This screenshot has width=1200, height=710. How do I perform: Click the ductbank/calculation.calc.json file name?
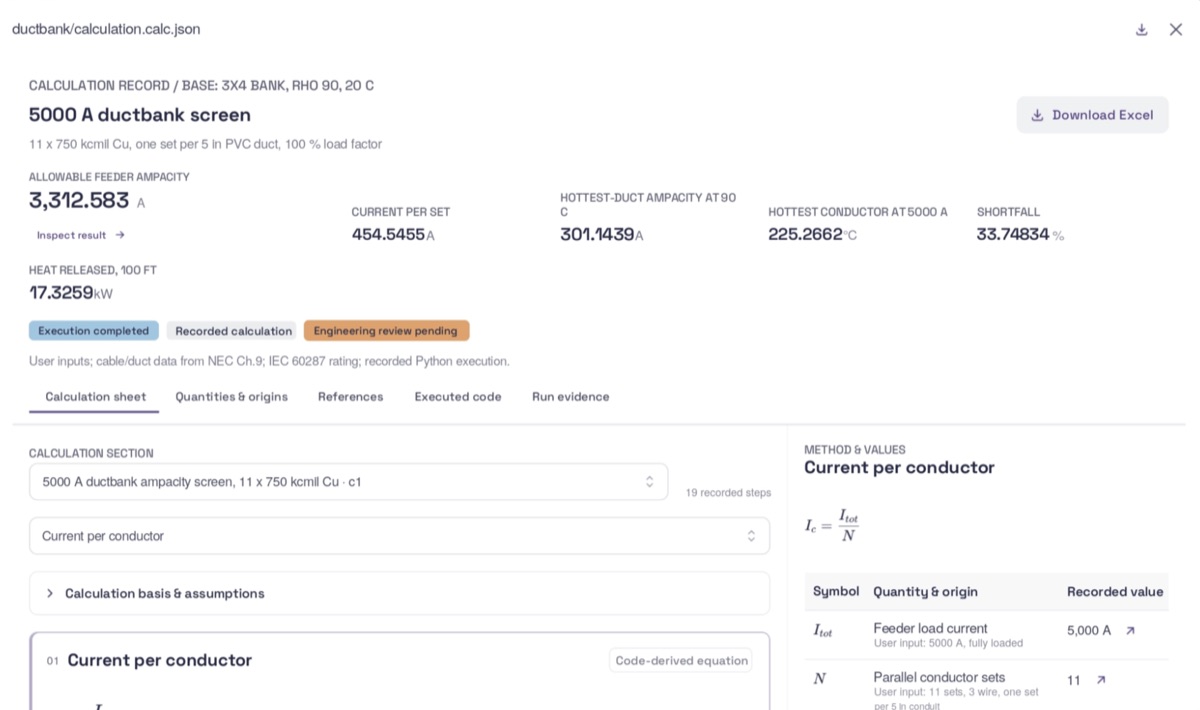pyautogui.click(x=106, y=29)
